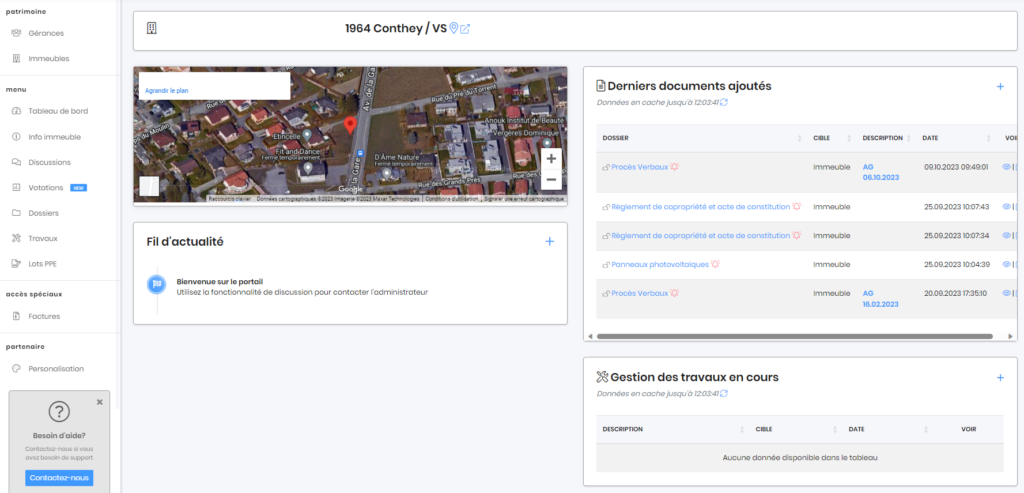Screen dimensions: 1024x493
Task: View the first Procès Verbaux document via eye icon
Action: coord(1006,167)
